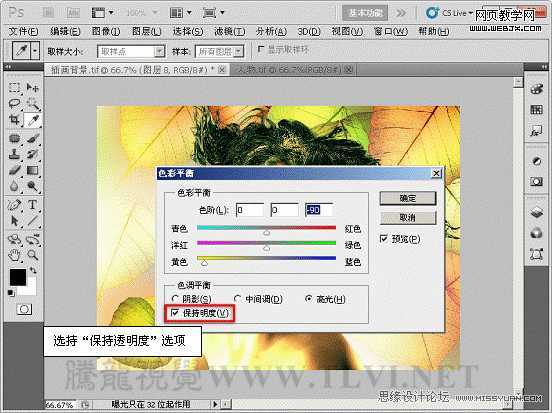Click the foreground color swatch
The image size is (552, 413).
[x=18, y=277]
